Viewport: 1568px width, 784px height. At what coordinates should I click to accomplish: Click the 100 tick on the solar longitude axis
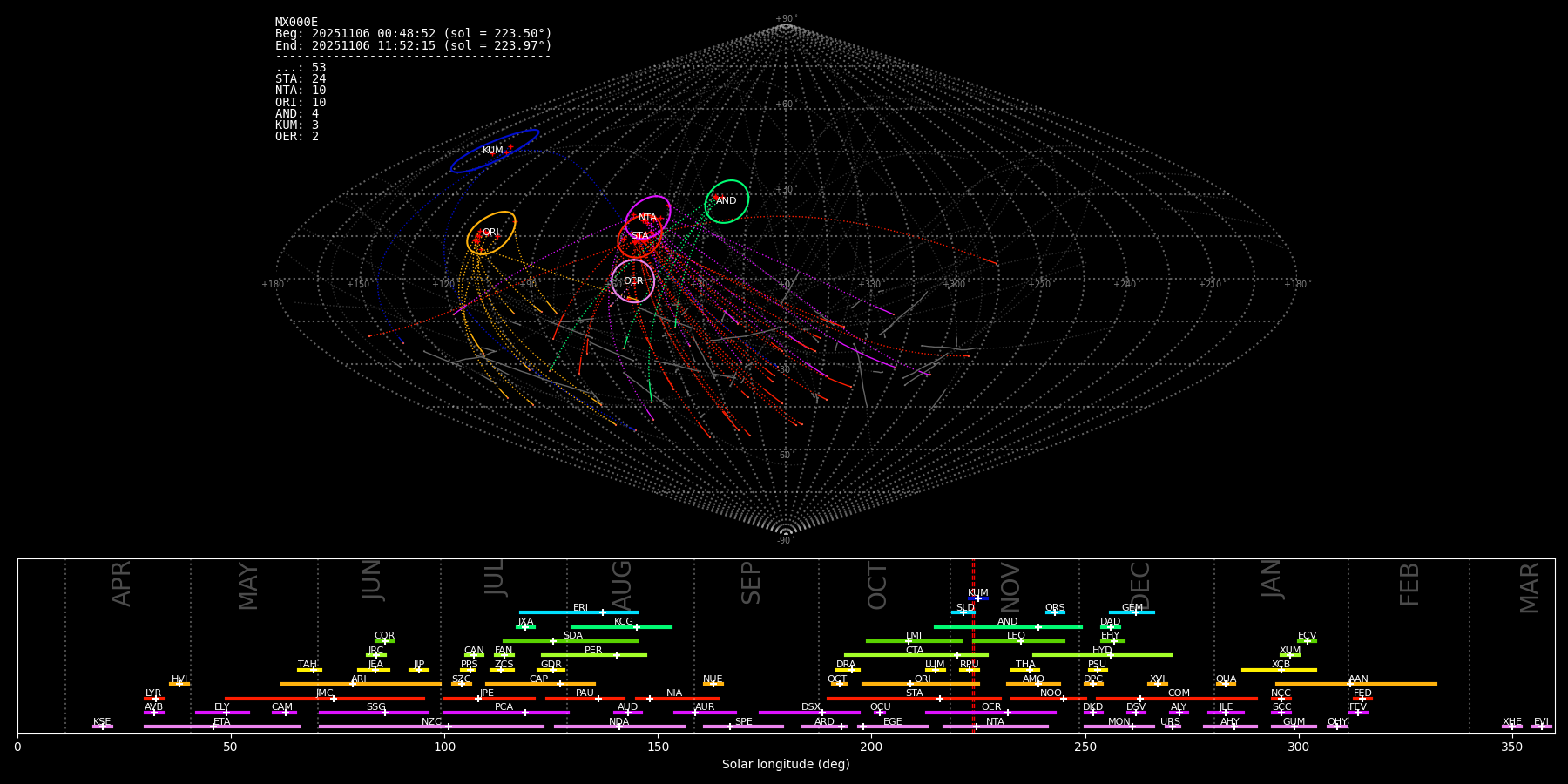click(x=444, y=747)
